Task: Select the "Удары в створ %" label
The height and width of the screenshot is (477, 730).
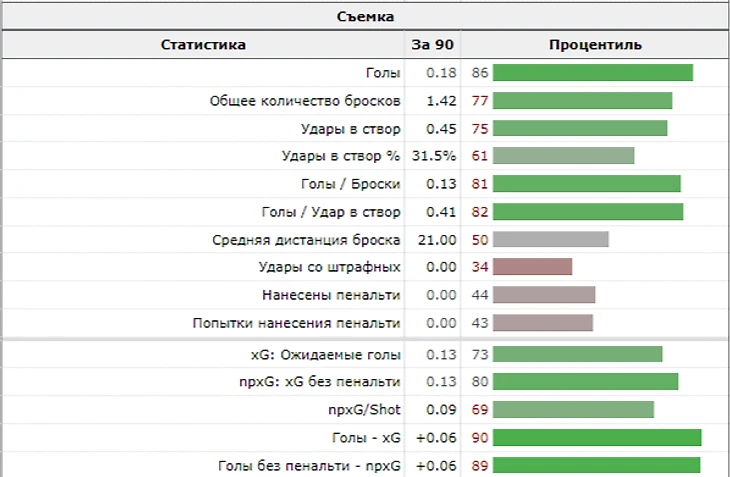Action: pyautogui.click(x=341, y=156)
